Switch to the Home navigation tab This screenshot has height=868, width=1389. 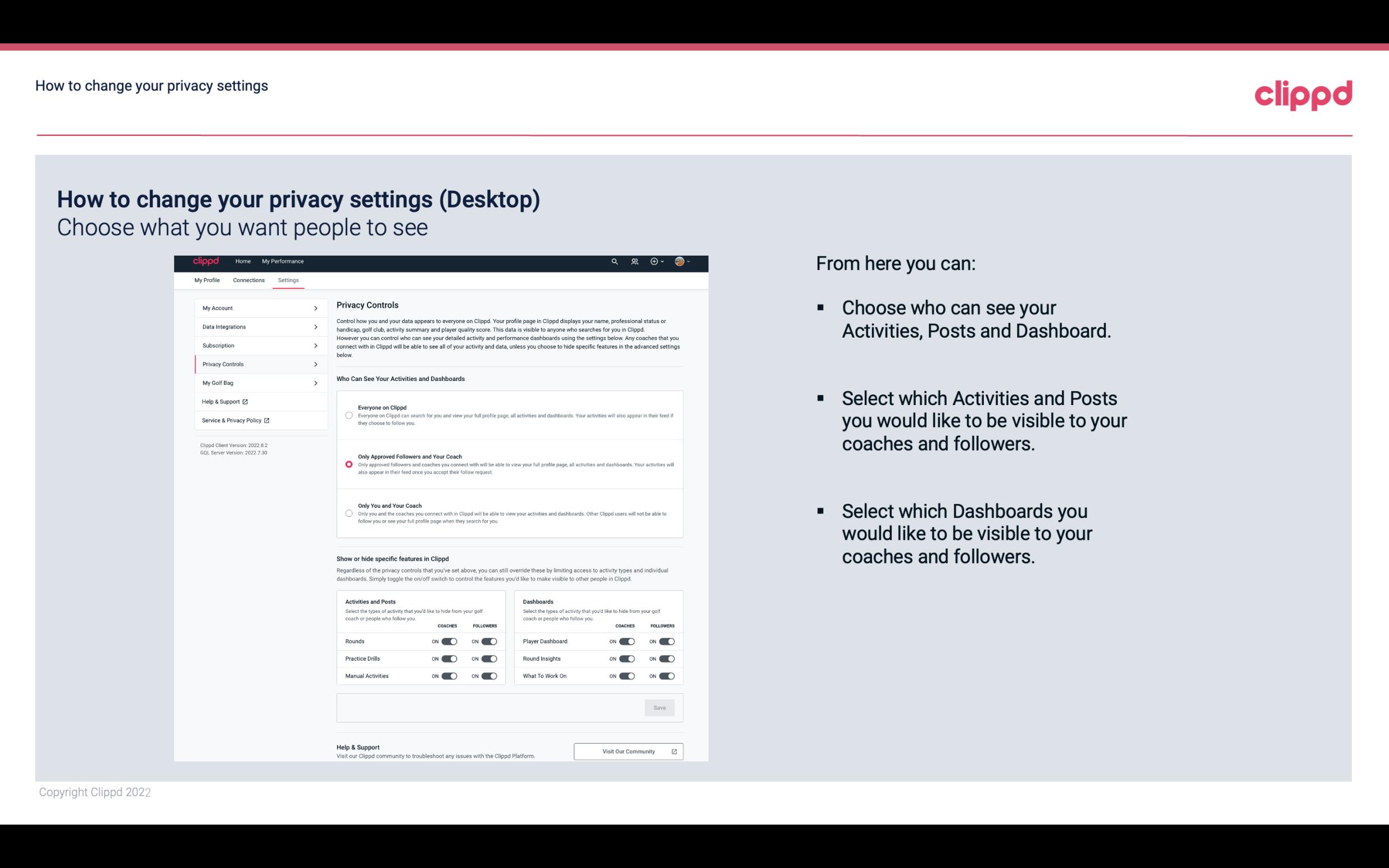(242, 261)
